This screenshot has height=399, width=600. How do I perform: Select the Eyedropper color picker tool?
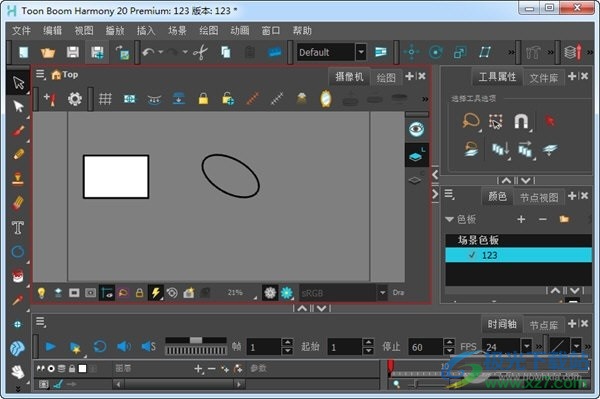(18, 300)
